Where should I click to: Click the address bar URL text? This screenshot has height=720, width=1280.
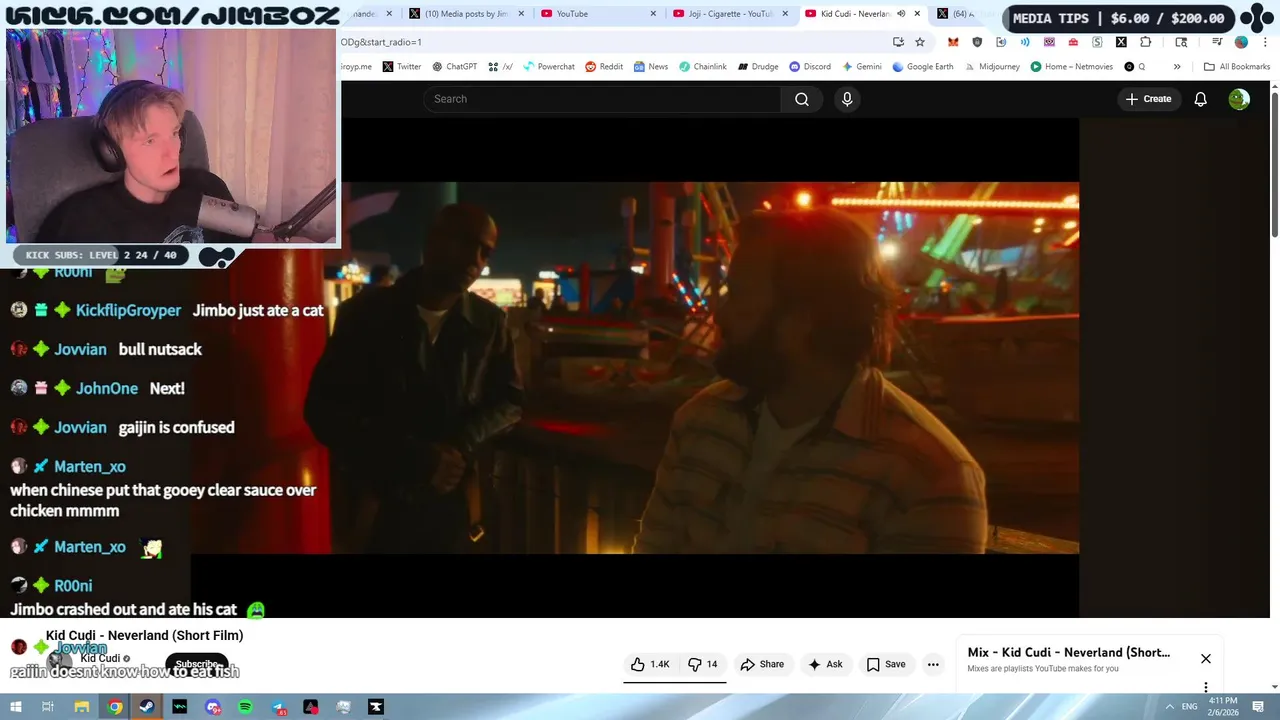(x=381, y=42)
